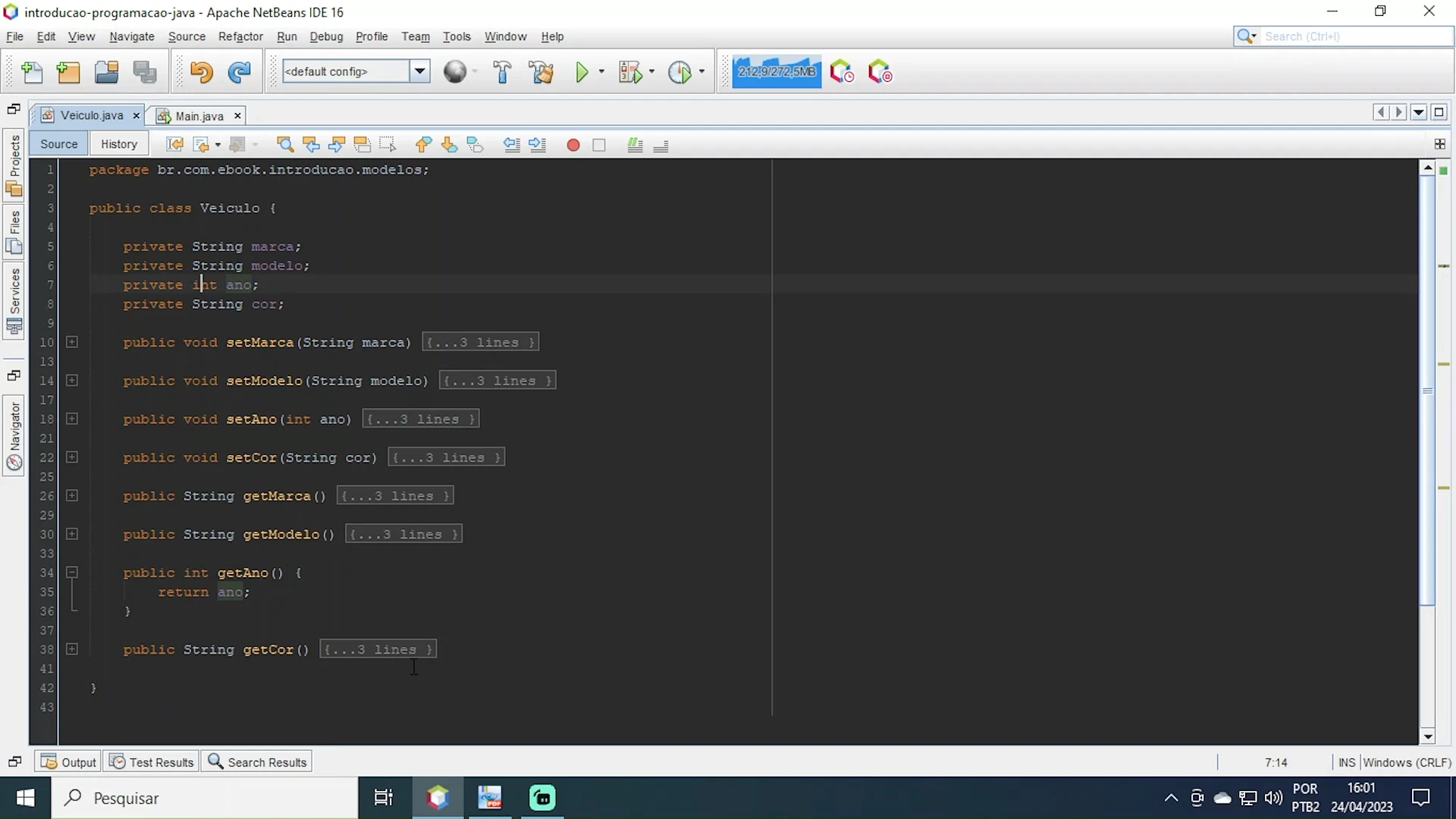This screenshot has width=1456, height=819.
Task: Click the Comment lines icon
Action: (x=635, y=145)
